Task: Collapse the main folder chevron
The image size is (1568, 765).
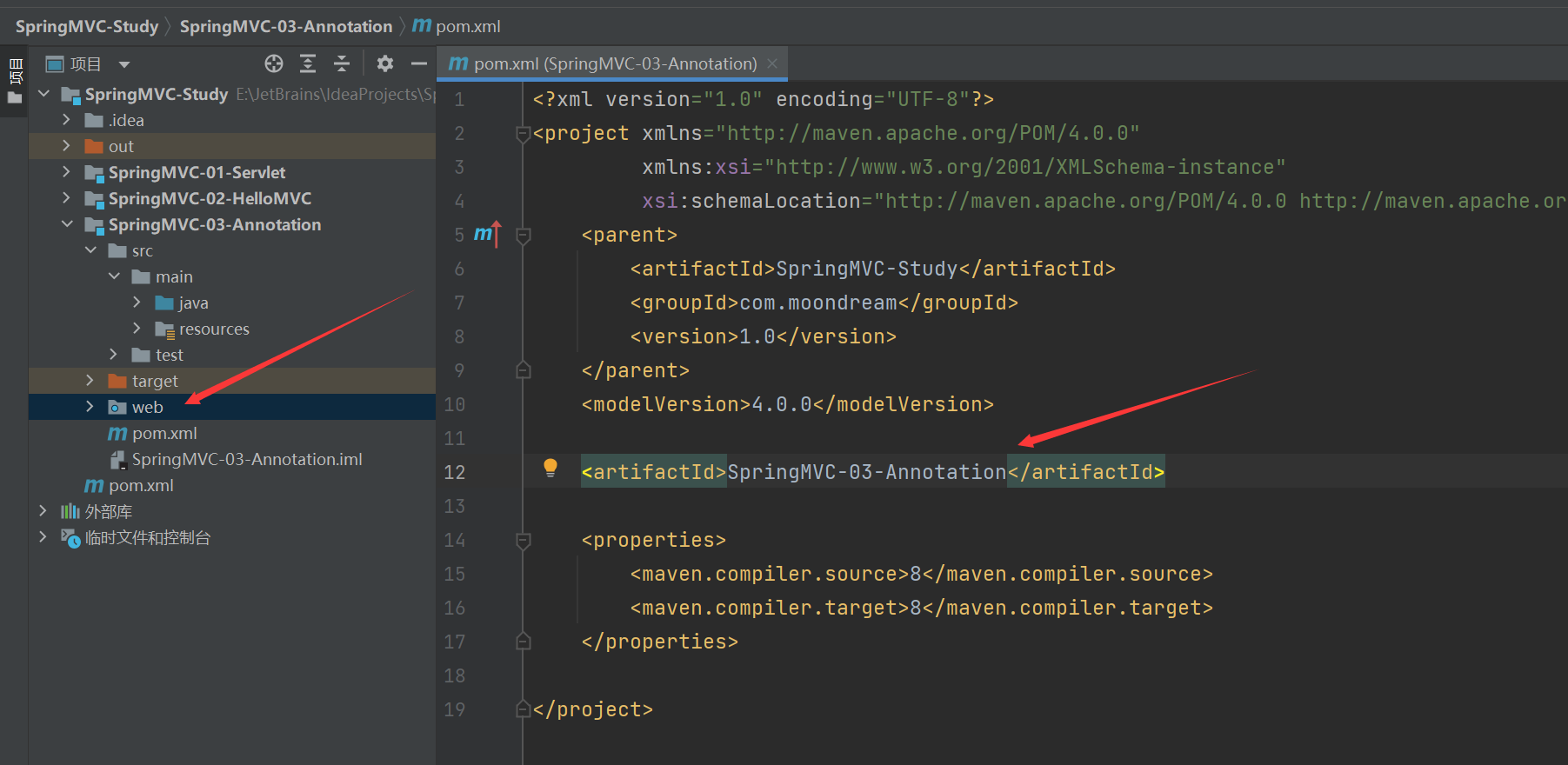Action: pos(114,276)
